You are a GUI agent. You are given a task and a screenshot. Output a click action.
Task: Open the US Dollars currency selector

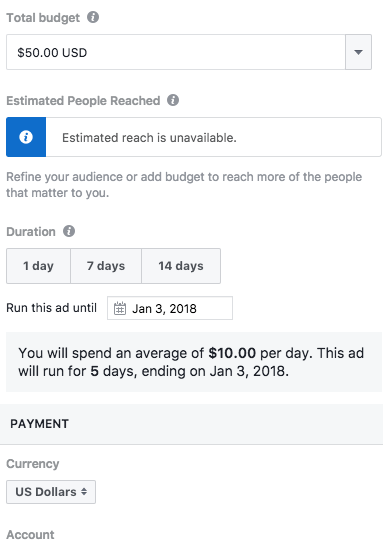coord(51,492)
